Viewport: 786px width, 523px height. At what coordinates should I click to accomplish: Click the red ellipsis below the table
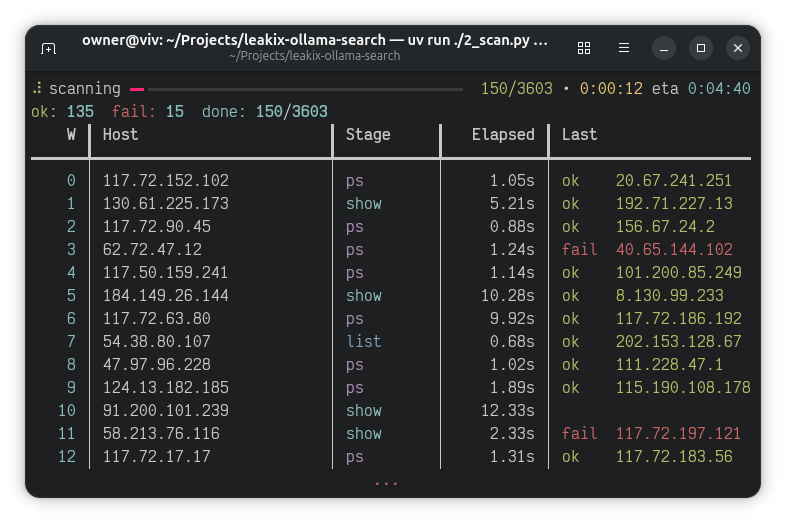(386, 483)
